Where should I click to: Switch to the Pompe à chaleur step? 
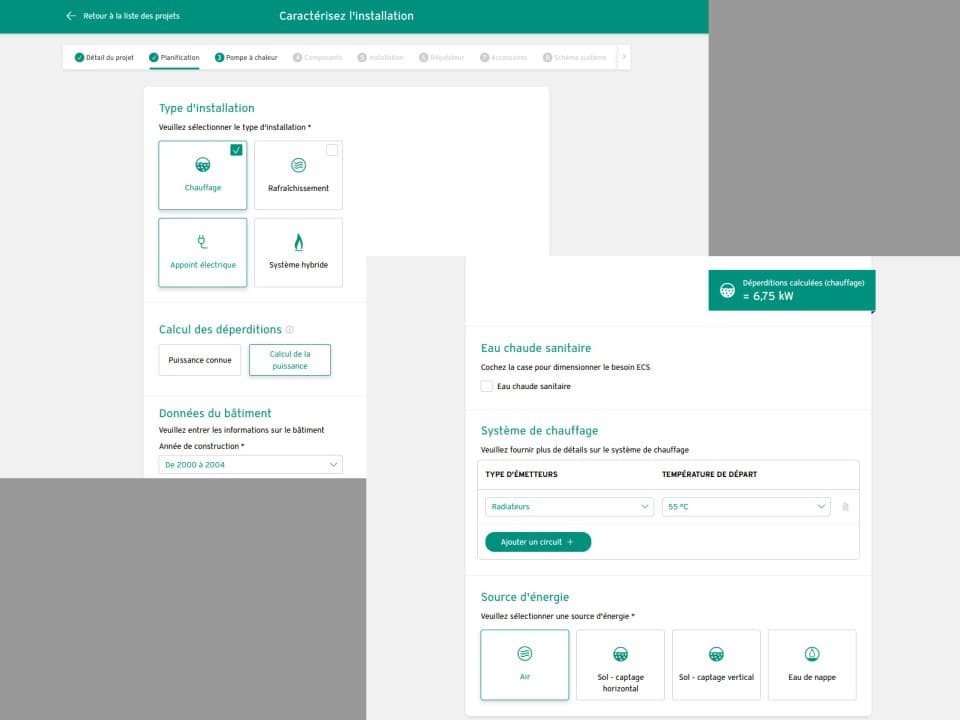[246, 58]
